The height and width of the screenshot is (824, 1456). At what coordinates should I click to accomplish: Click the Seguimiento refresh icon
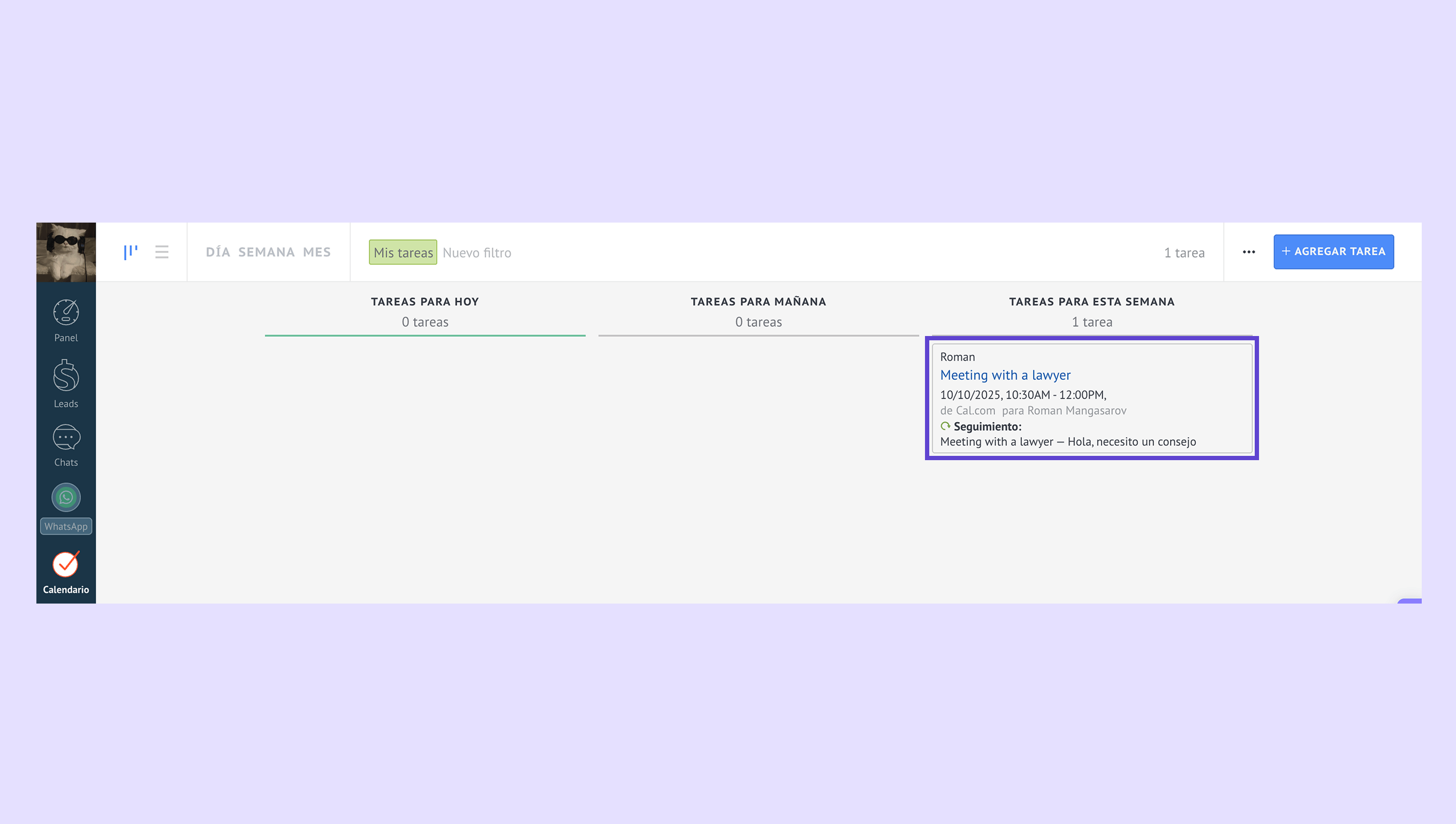(945, 426)
